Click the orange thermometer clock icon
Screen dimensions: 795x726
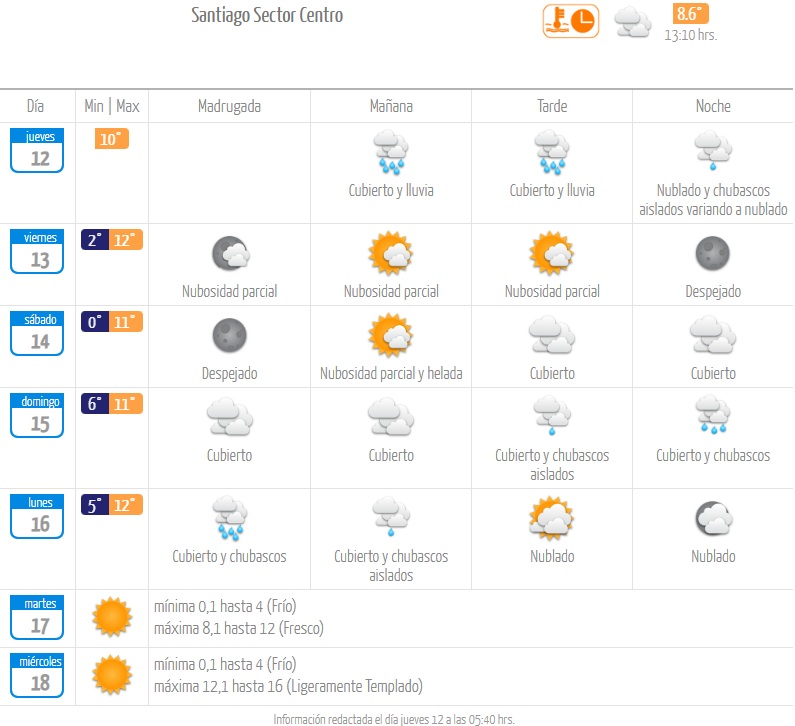(x=570, y=21)
